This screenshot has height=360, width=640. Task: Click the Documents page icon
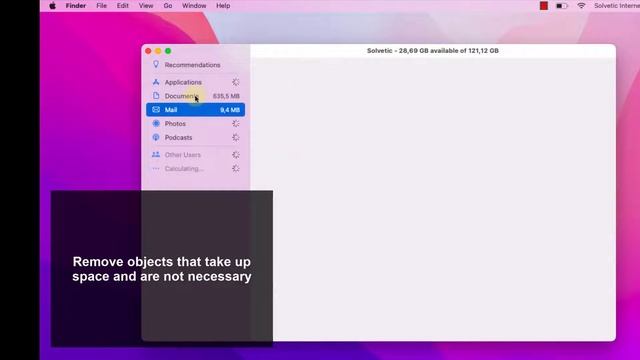point(156,96)
